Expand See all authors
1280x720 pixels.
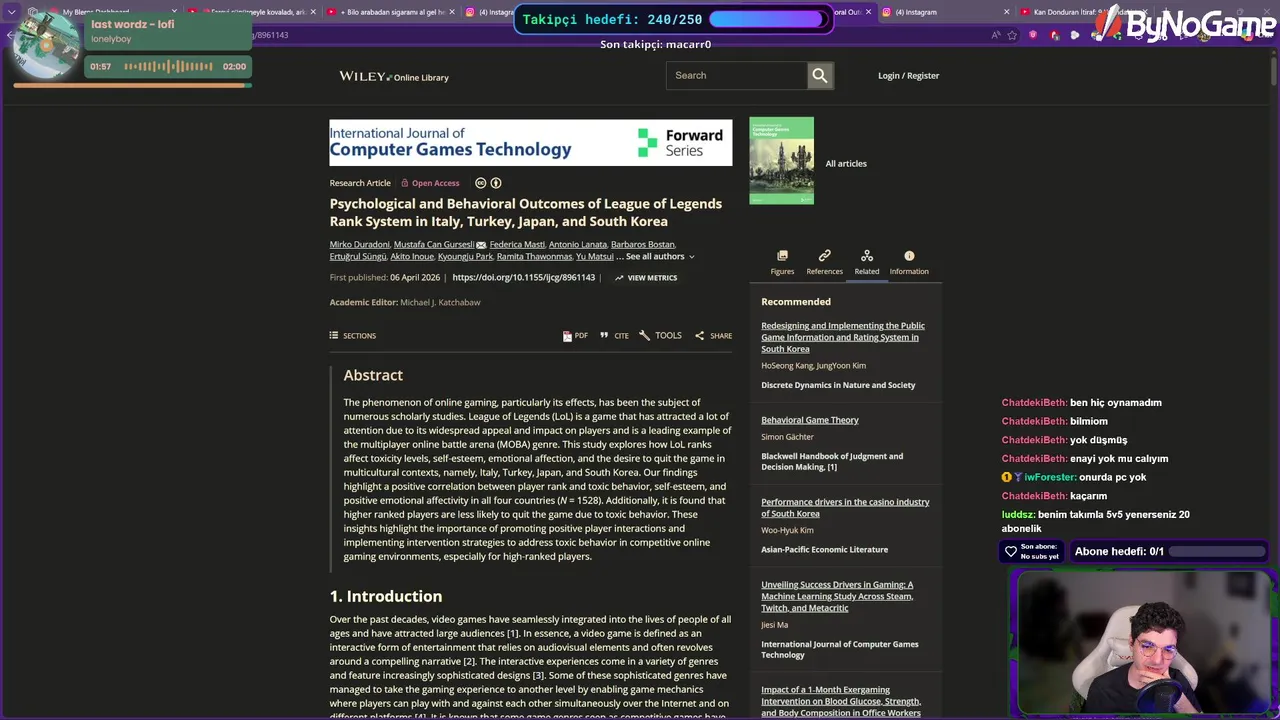tap(660, 257)
